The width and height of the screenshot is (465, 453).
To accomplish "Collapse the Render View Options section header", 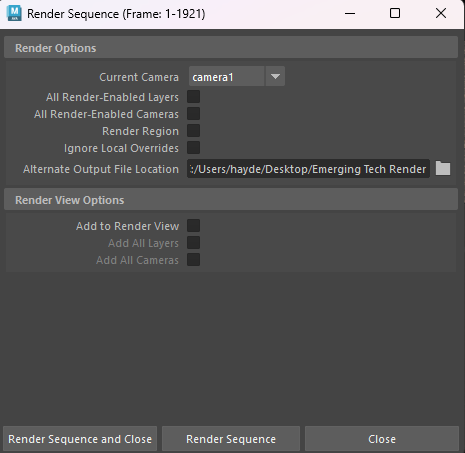I will [x=231, y=200].
